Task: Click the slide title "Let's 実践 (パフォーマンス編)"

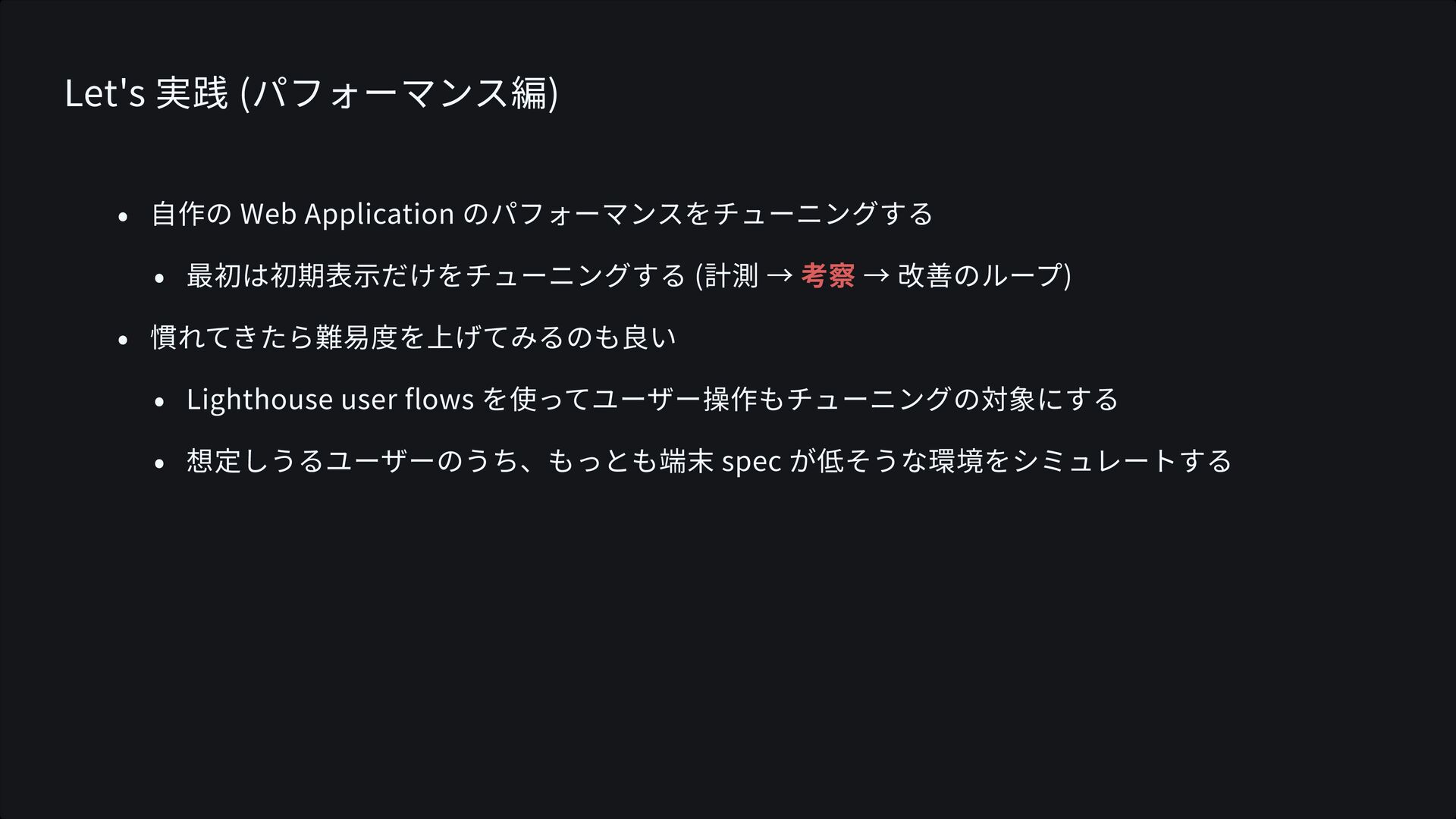Action: [x=312, y=93]
